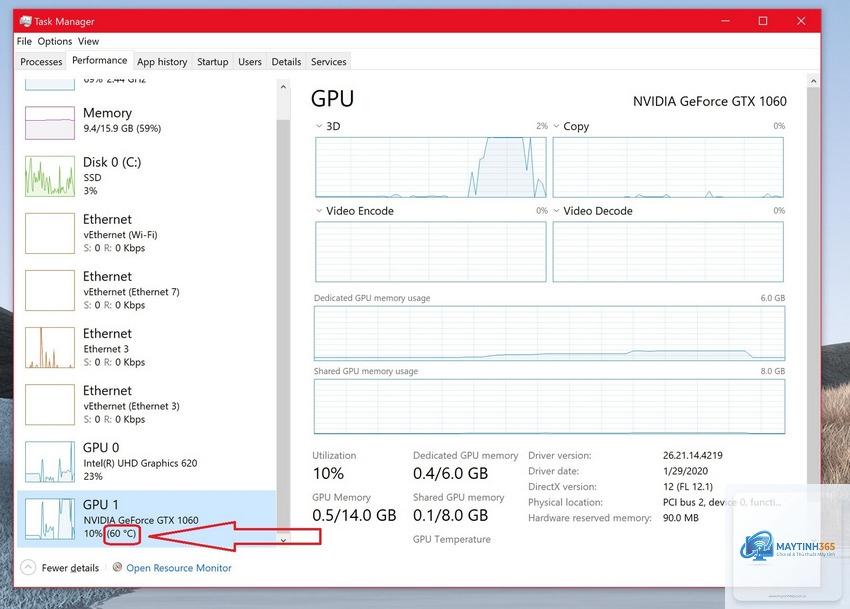Click the DirectX value '12 (FL 12.1)'
This screenshot has width=850, height=609.
point(687,487)
